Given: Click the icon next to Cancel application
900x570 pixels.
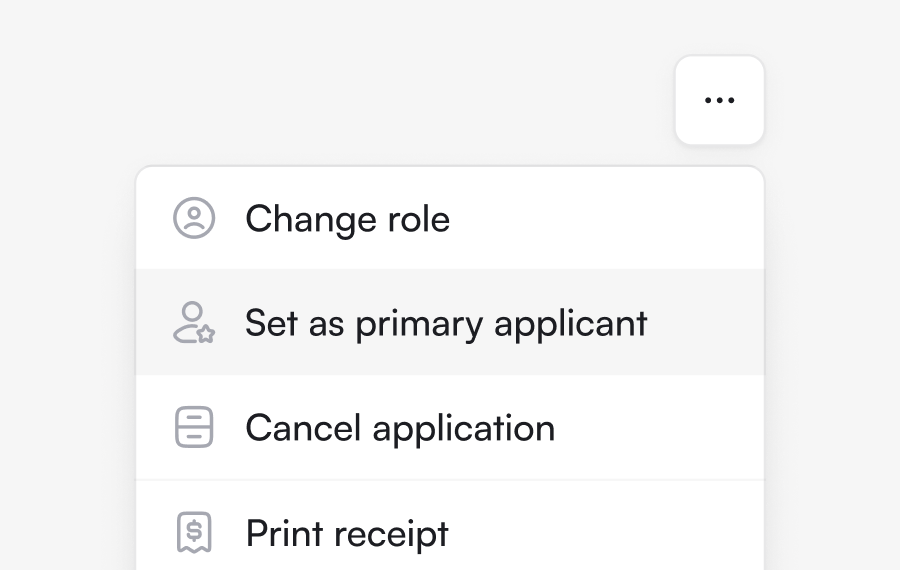Looking at the screenshot, I should (194, 428).
